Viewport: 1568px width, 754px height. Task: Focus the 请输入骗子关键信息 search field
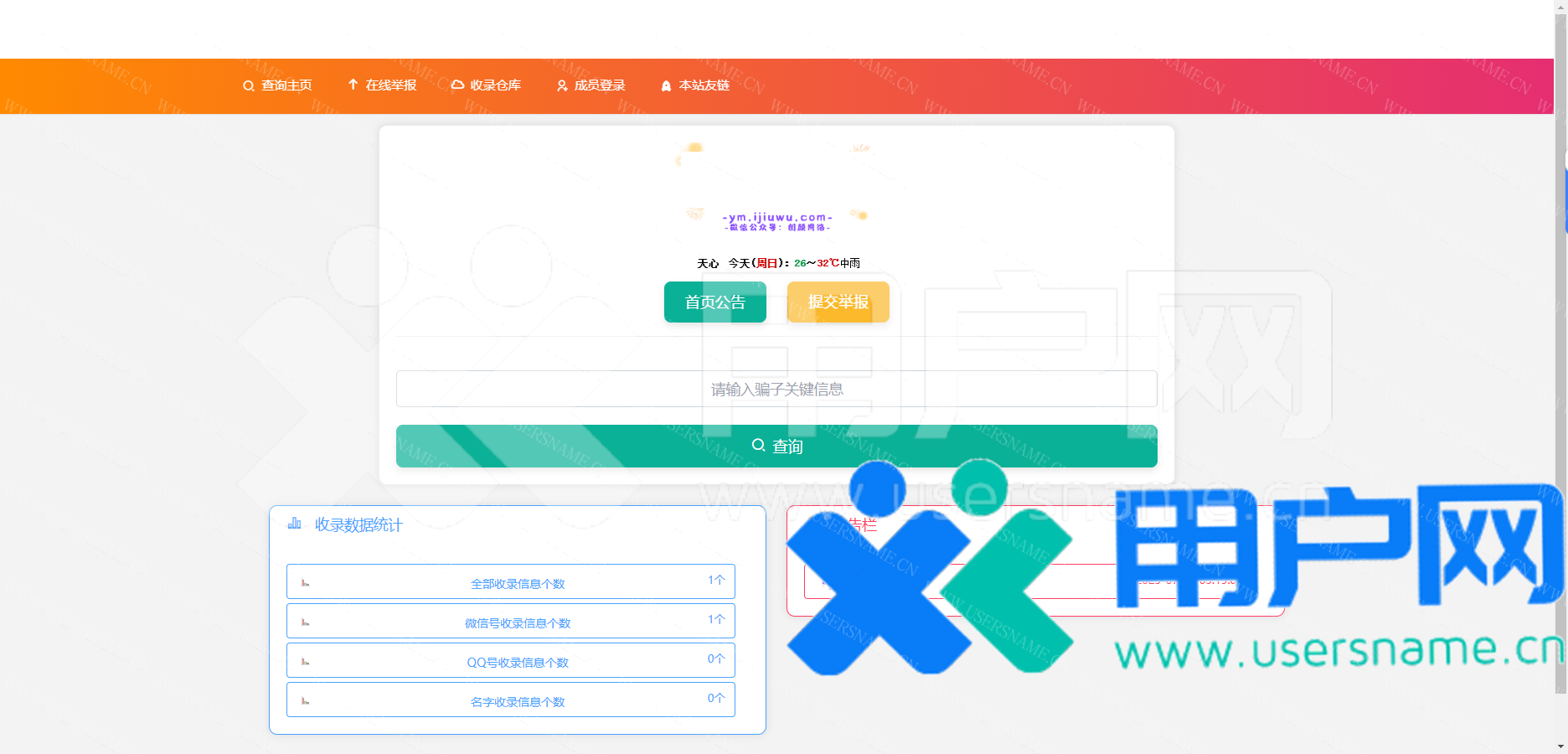point(776,389)
